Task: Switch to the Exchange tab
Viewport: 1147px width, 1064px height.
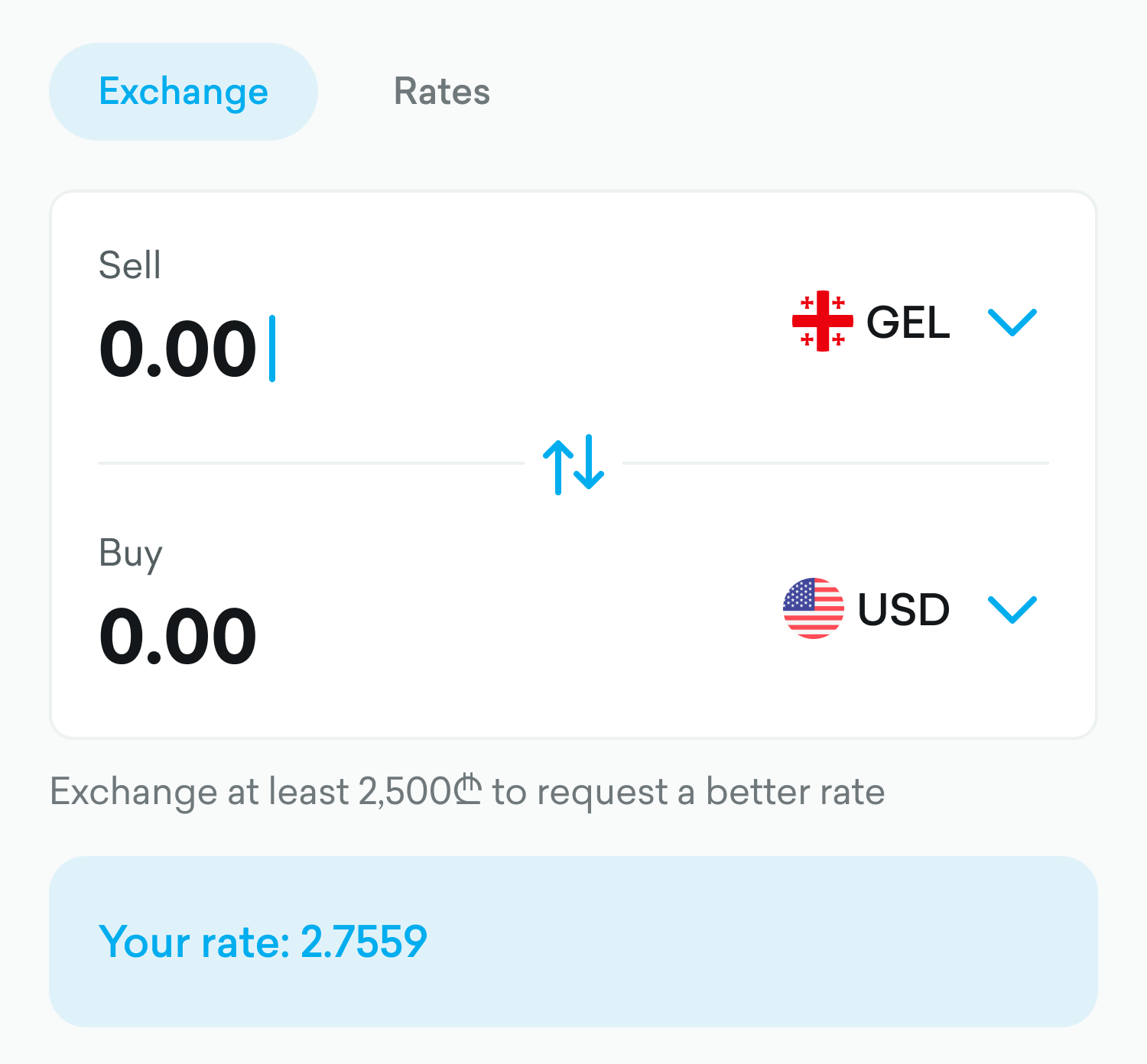Action: 184,92
